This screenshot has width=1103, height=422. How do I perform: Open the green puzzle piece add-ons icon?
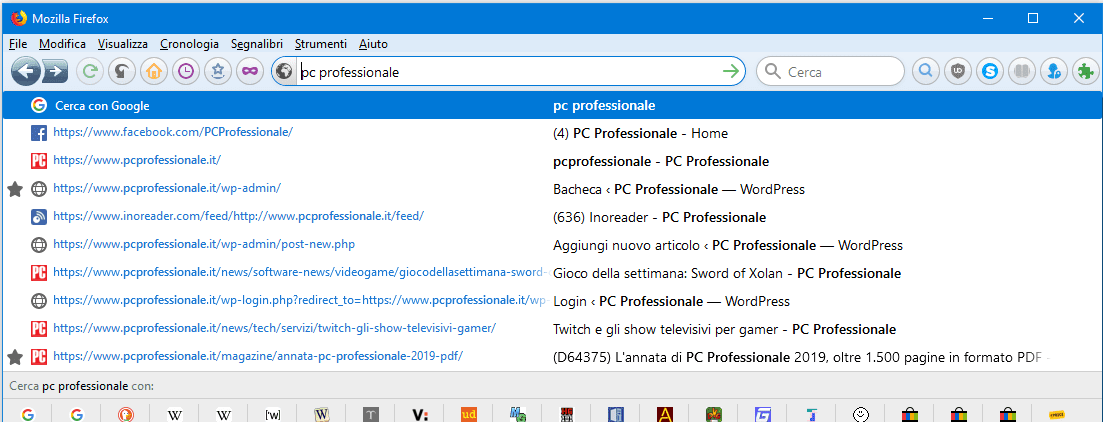tap(1083, 71)
